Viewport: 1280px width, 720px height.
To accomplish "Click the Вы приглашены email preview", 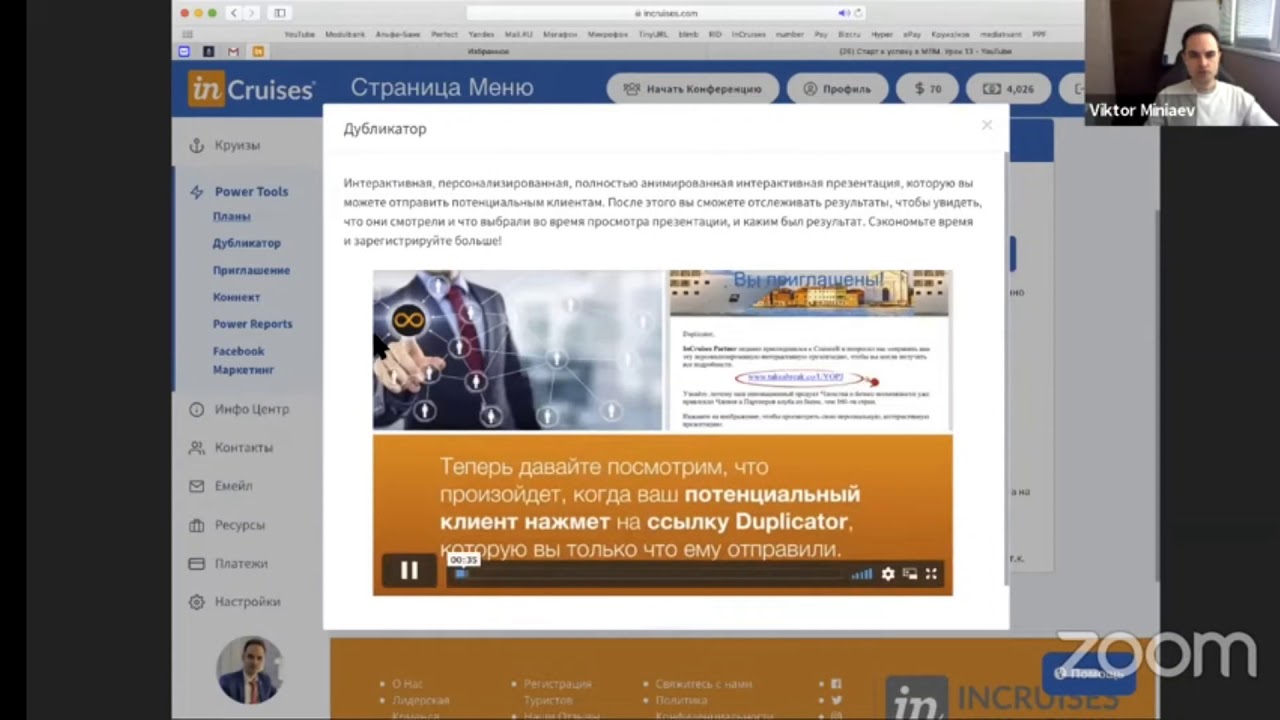I will (x=810, y=350).
